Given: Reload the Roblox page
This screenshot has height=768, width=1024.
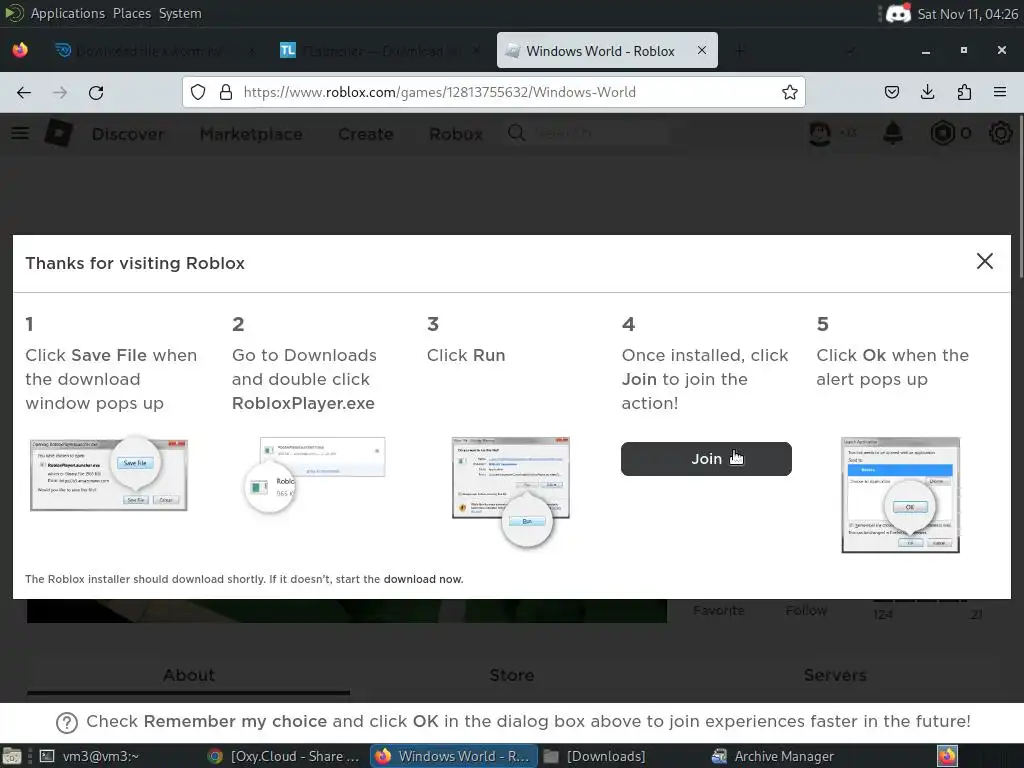Looking at the screenshot, I should pyautogui.click(x=96, y=92).
